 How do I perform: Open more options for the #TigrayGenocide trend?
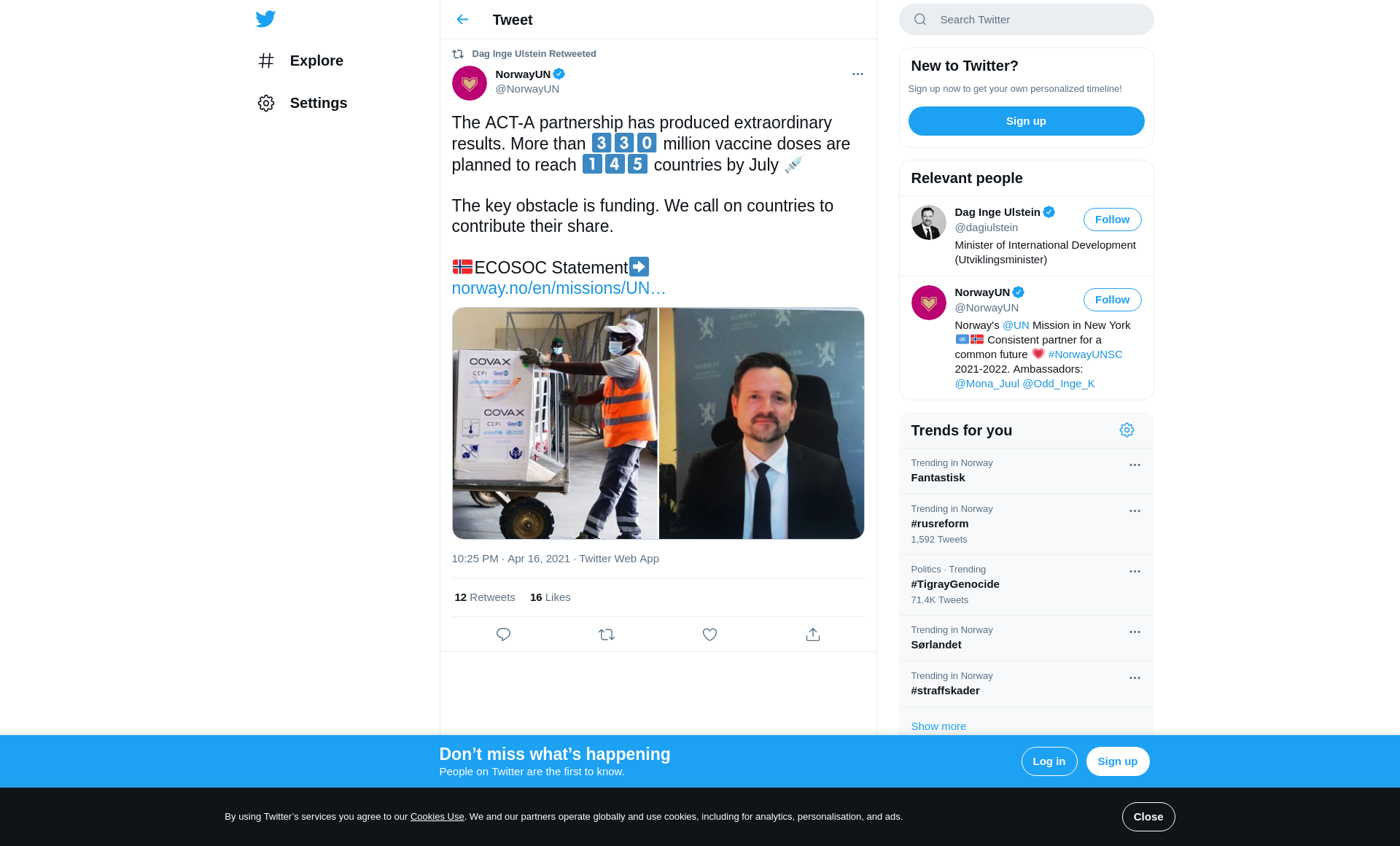click(1135, 572)
